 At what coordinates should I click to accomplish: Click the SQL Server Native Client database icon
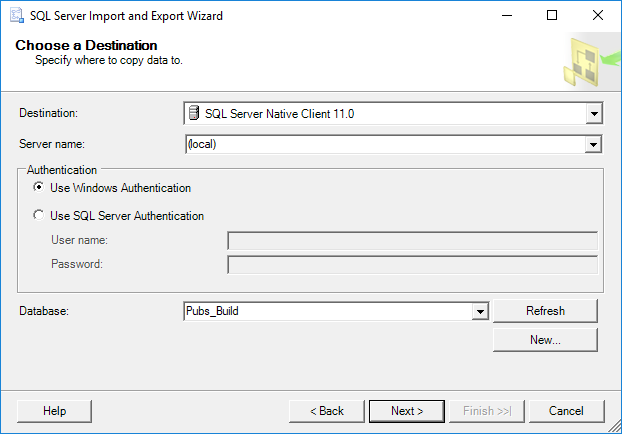[194, 113]
